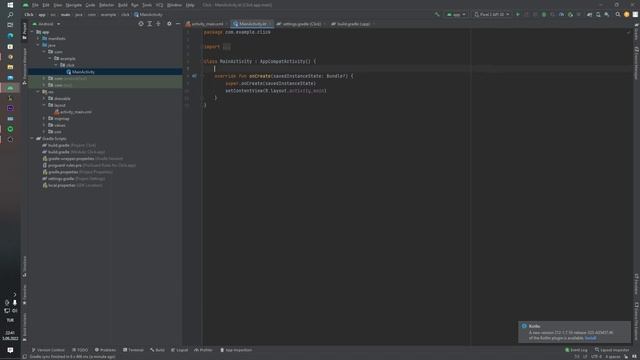
Task: Open the Android project view dropdown
Action: coord(46,24)
